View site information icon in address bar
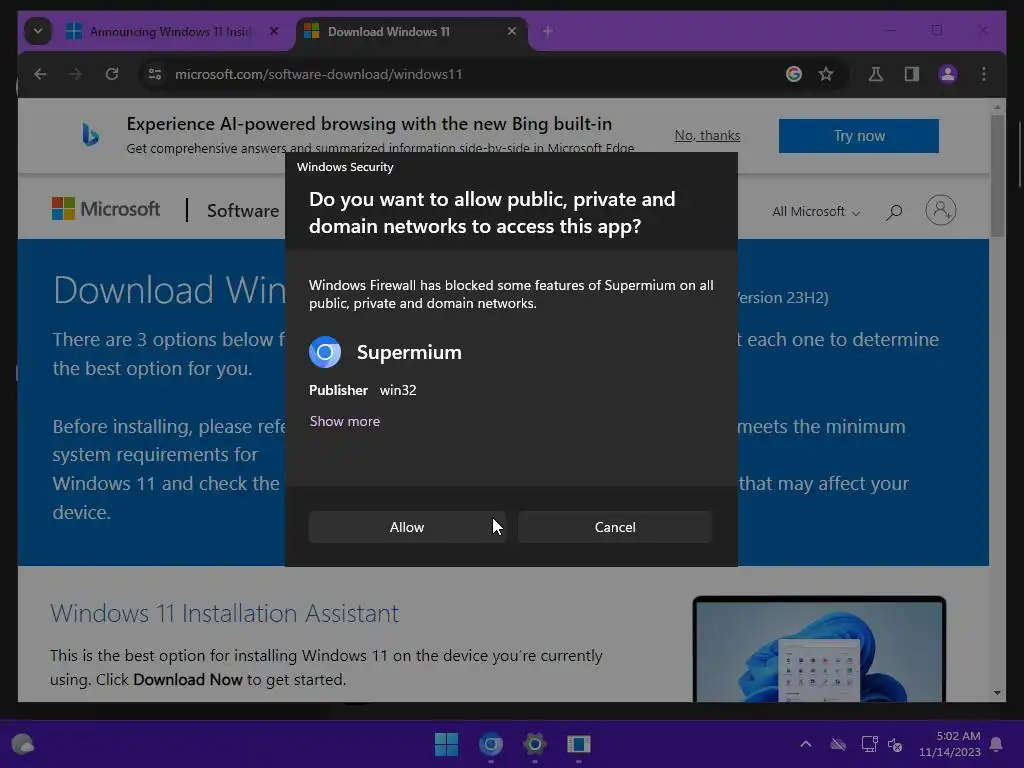Viewport: 1024px width, 768px height. (155, 74)
